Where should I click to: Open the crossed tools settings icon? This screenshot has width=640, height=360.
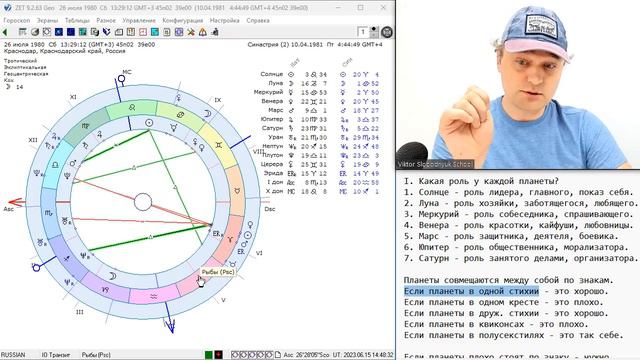(x=191, y=32)
